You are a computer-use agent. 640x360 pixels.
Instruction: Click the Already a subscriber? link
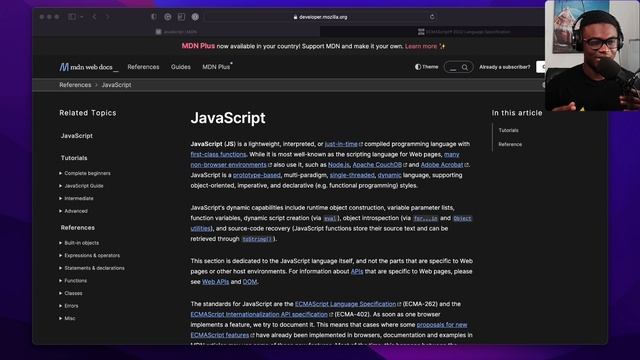pos(504,67)
